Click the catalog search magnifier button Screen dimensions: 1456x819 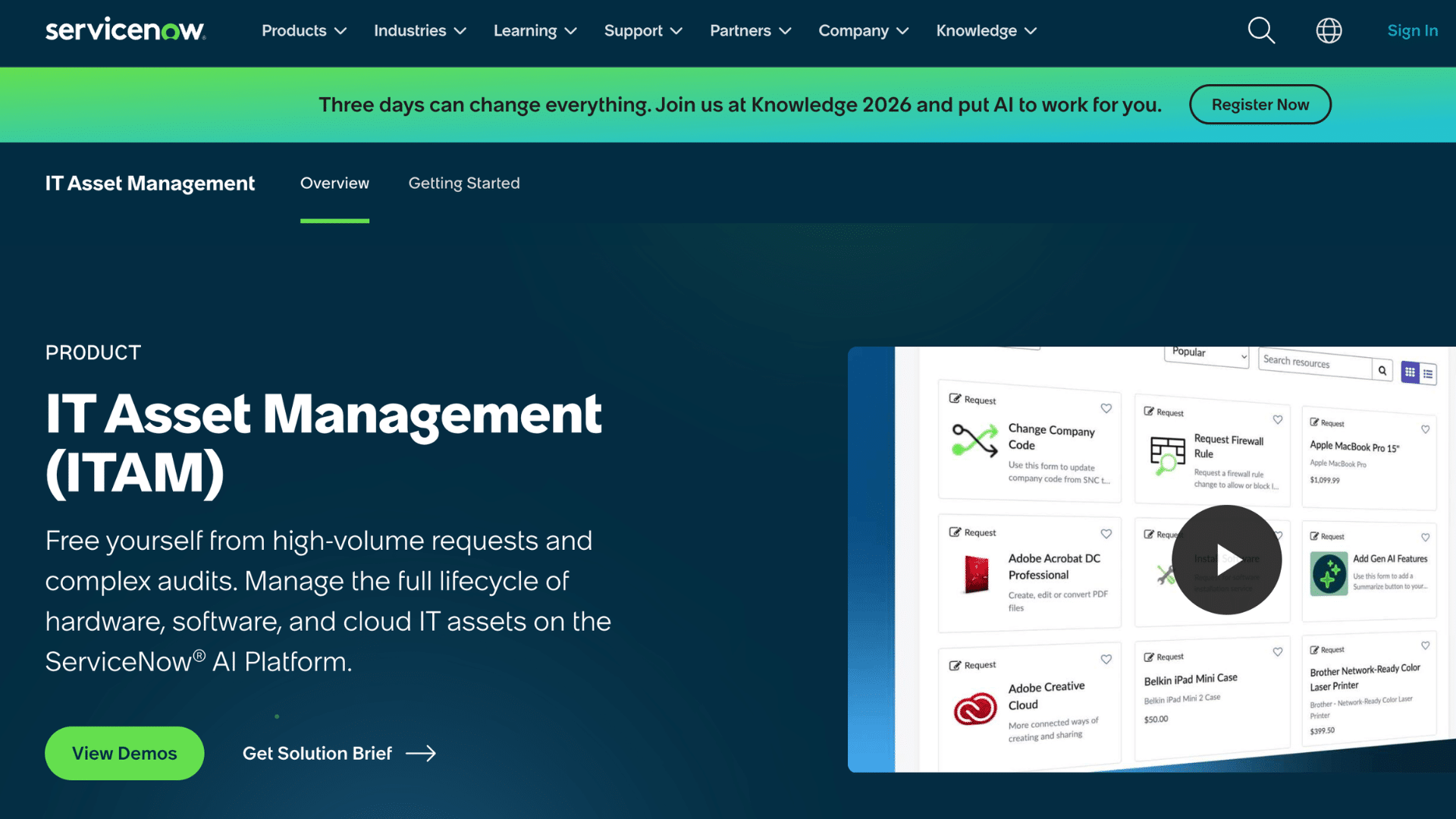(x=1382, y=370)
